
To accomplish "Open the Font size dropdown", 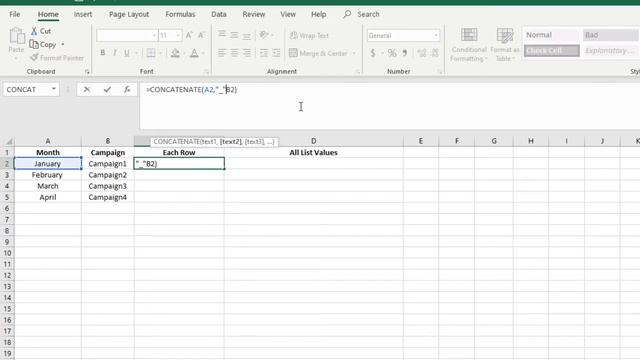I will click(178, 36).
